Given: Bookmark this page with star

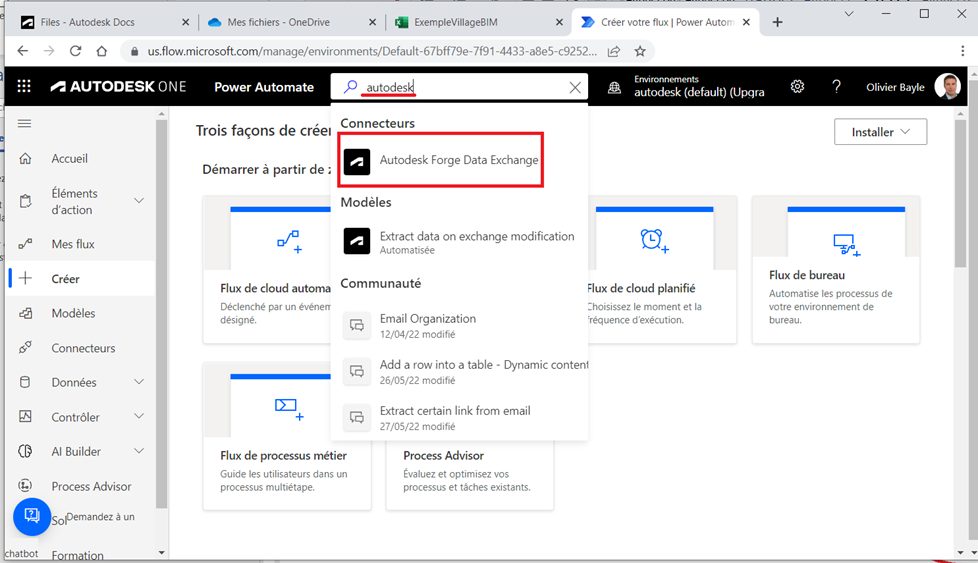Looking at the screenshot, I should [x=640, y=51].
